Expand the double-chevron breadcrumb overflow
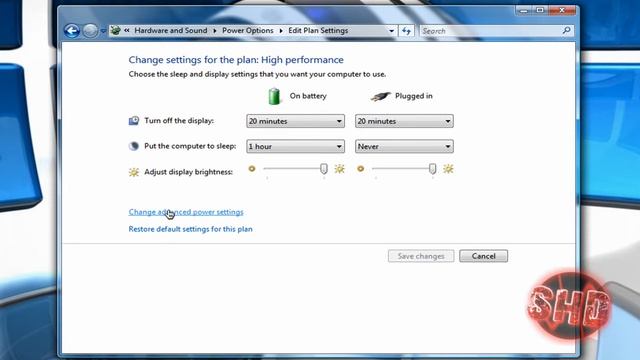This screenshot has height=360, width=640. point(127,31)
